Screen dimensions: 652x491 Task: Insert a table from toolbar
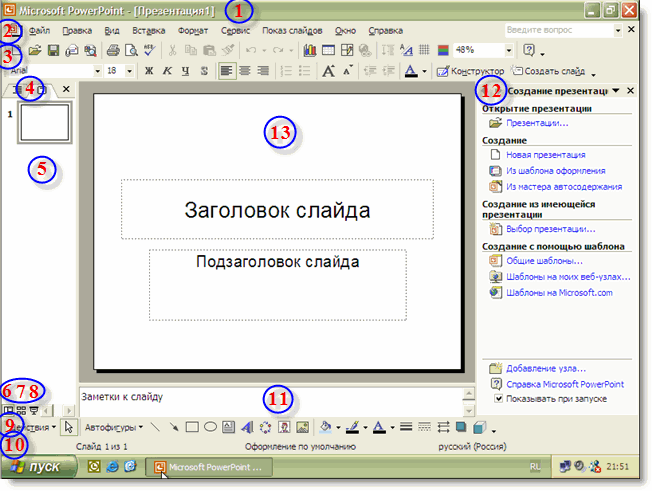pyautogui.click(x=328, y=51)
